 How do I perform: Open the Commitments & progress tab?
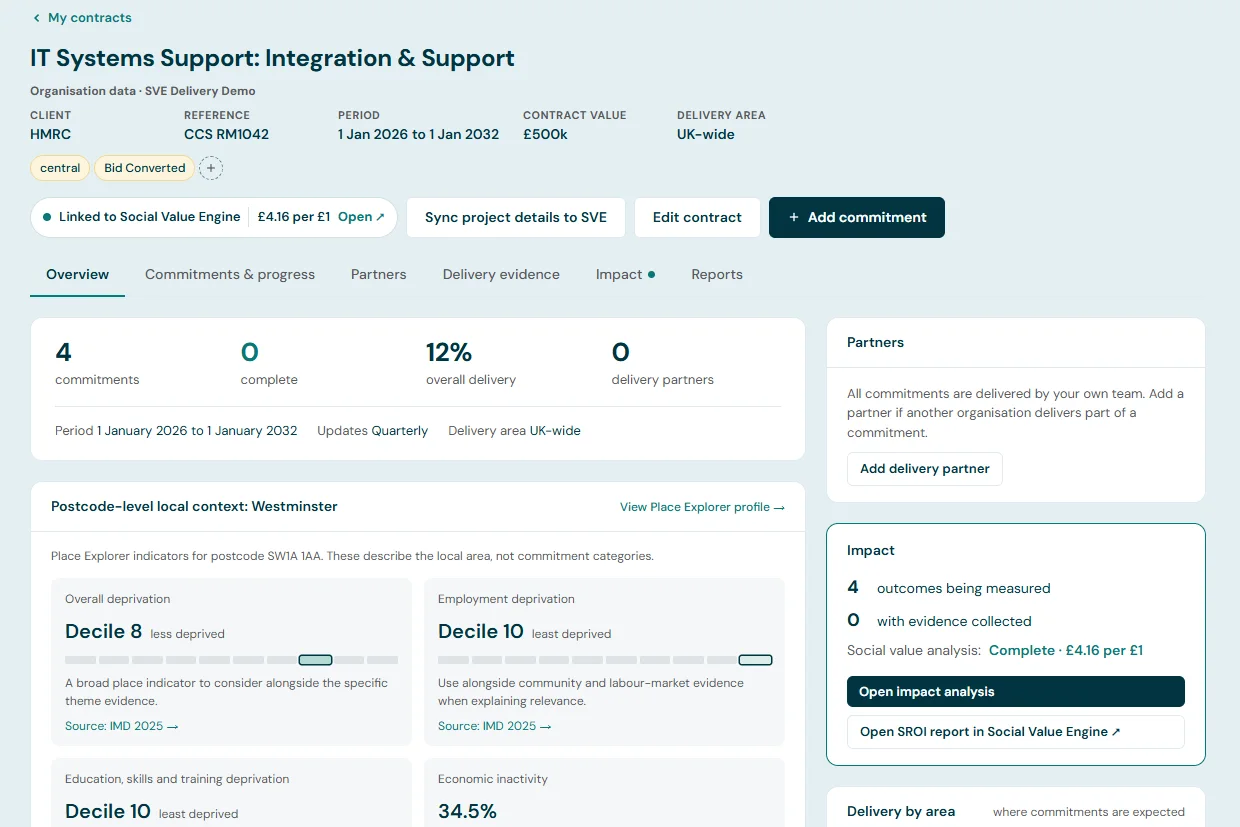pos(230,274)
